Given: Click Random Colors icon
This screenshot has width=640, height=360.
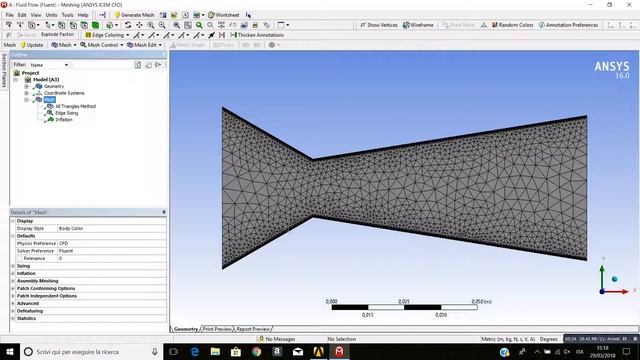Looking at the screenshot, I should [495, 25].
